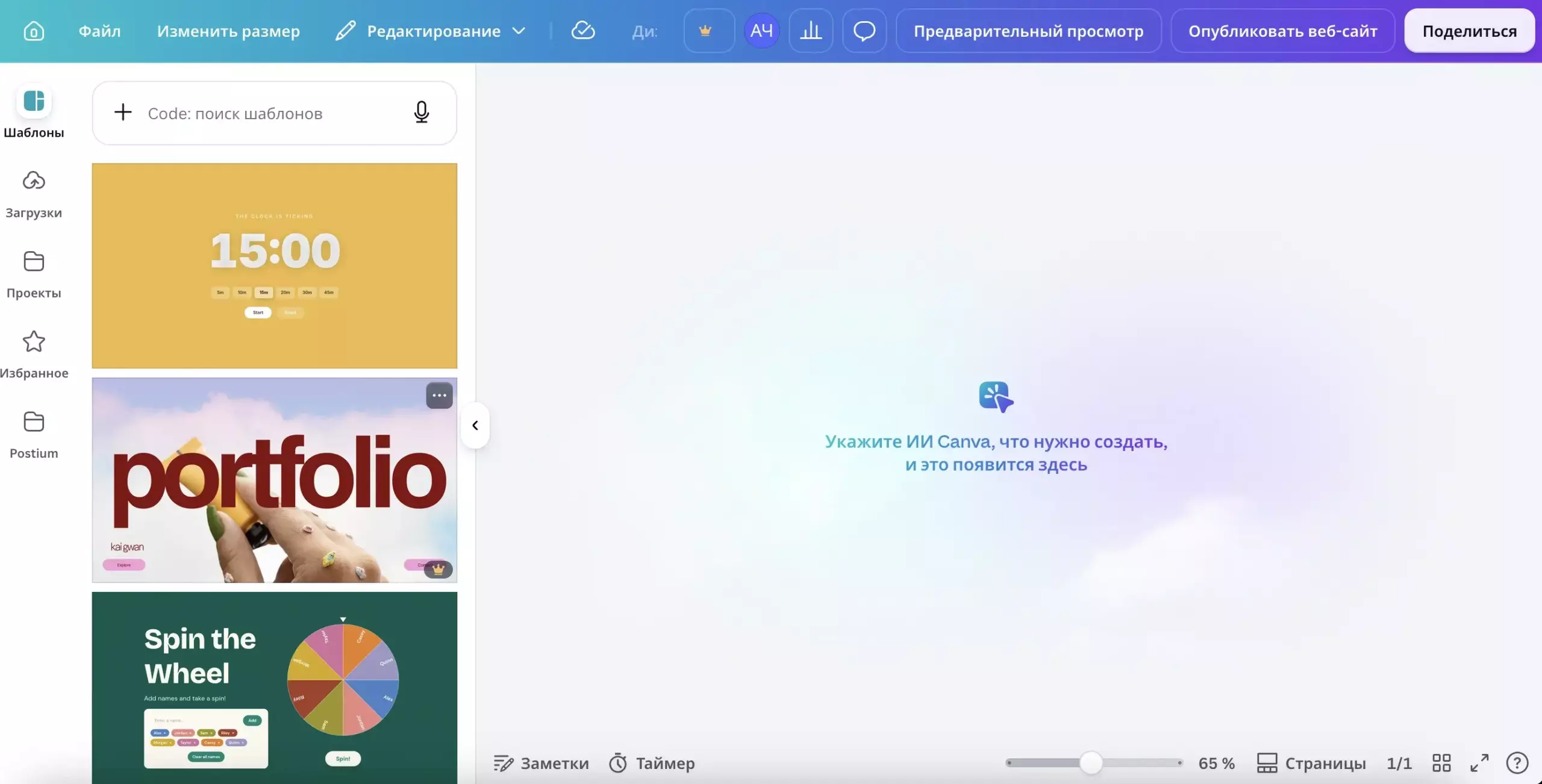Collapse the side panel with arrow

point(475,426)
